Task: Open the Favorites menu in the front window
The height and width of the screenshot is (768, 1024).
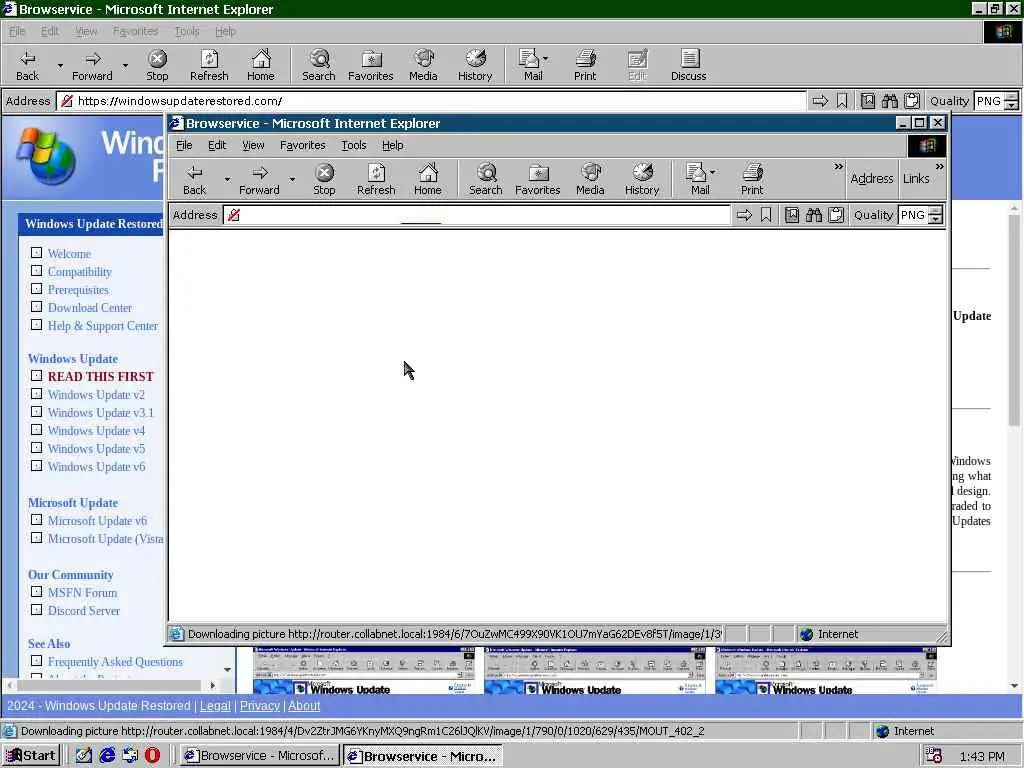Action: pyautogui.click(x=302, y=145)
